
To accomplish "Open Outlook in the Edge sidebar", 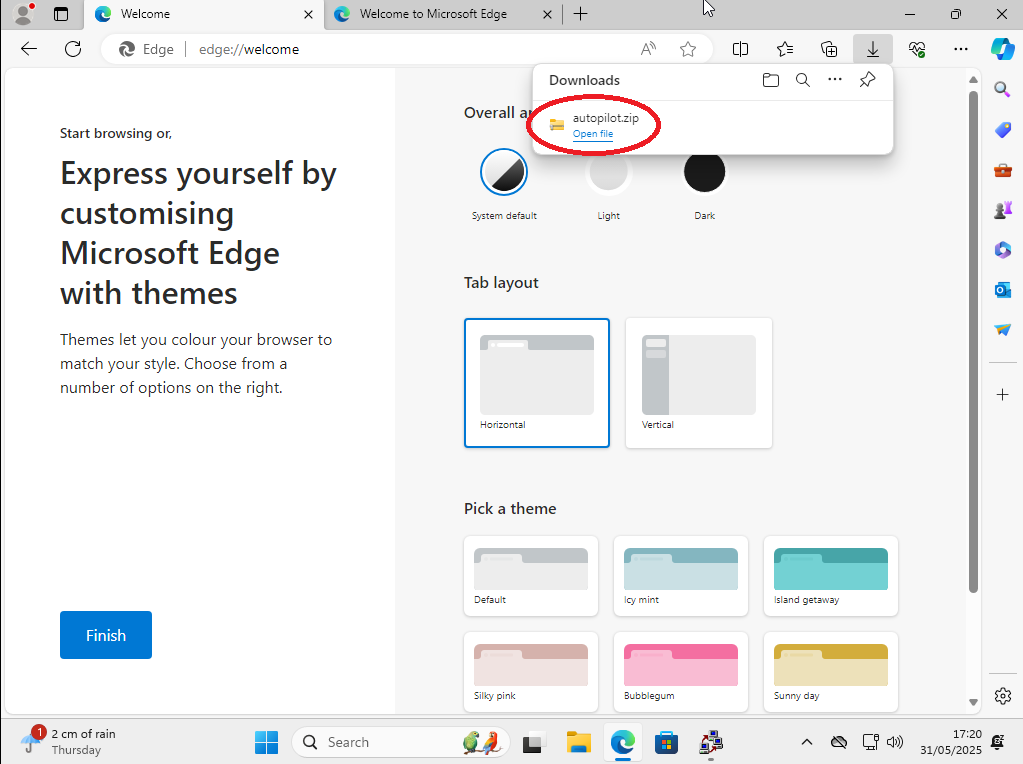I will (x=1002, y=289).
